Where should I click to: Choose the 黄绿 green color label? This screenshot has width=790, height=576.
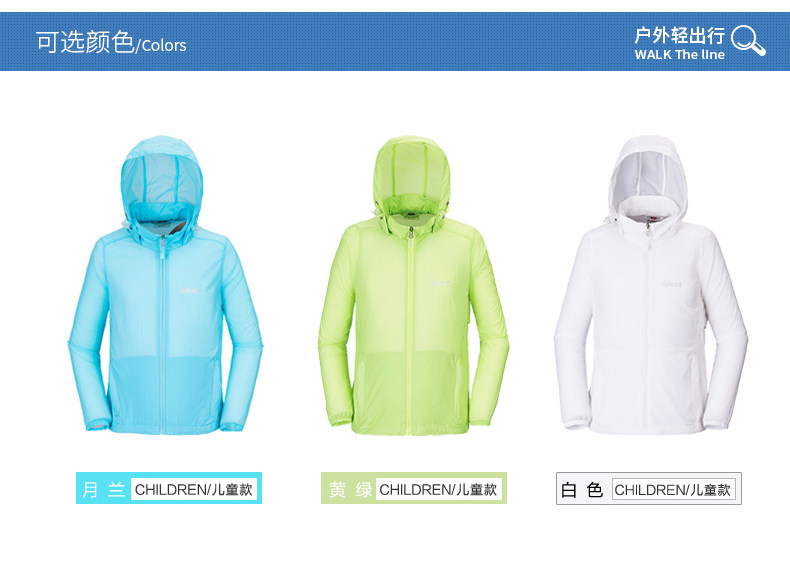coord(350,489)
